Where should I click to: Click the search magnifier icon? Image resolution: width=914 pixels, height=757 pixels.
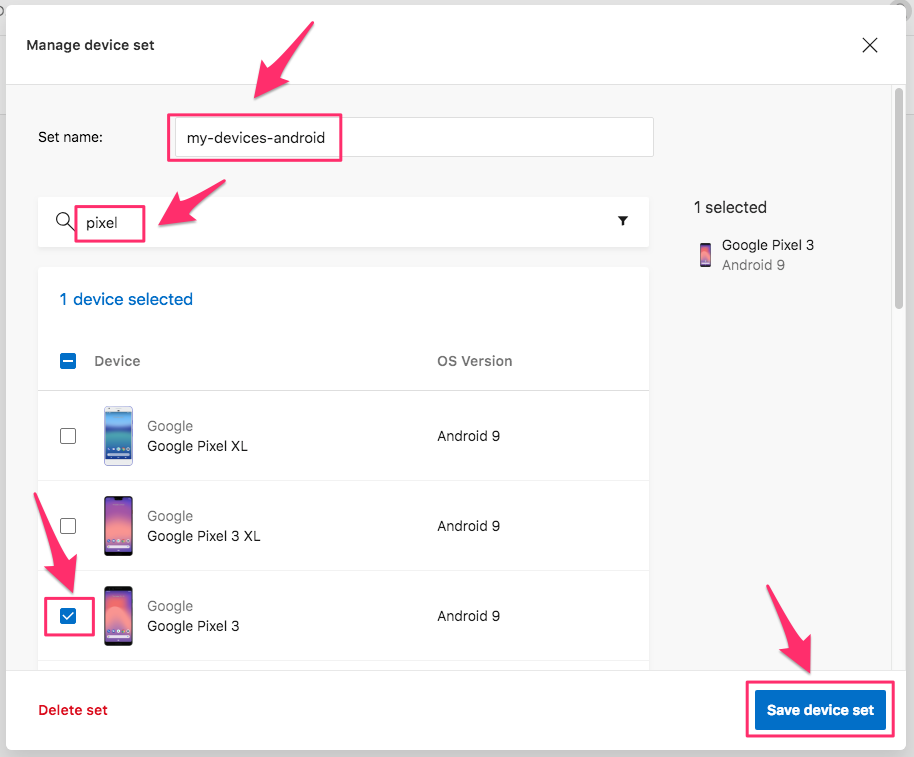tap(64, 221)
